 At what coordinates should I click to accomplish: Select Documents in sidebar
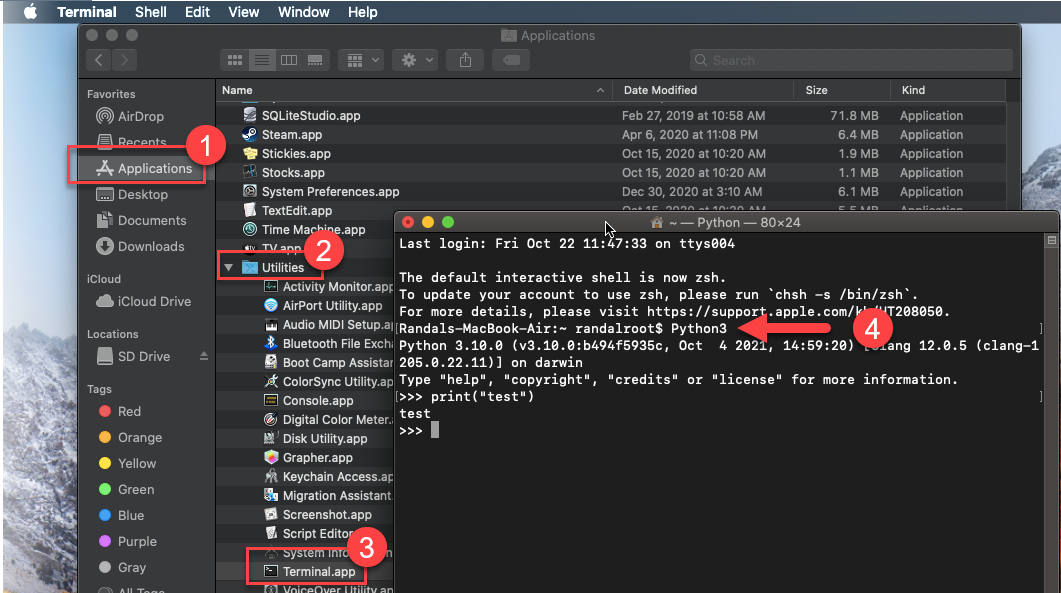point(141,221)
